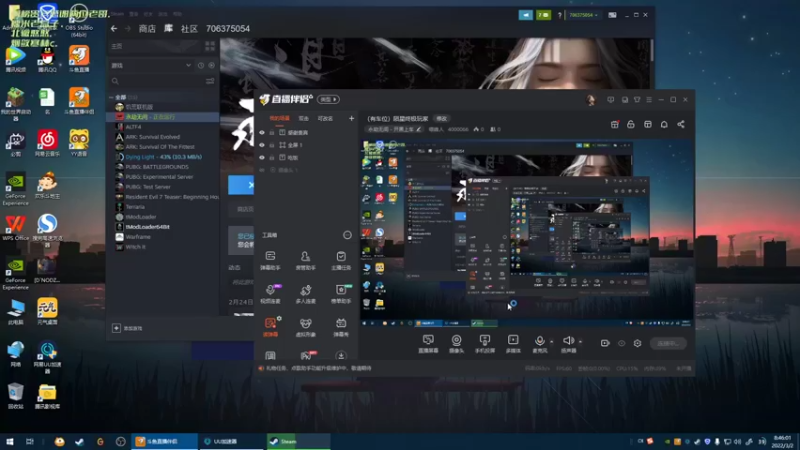Toggle lock on the 全屏 1 source
Viewport: 800px width, 450px height.
tap(272, 145)
